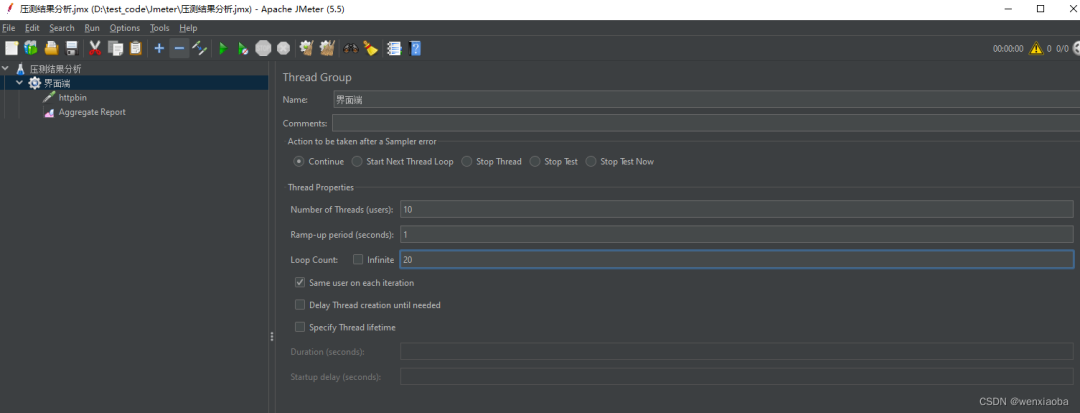This screenshot has width=1080, height=413.
Task: Click the Duration (seconds) field
Action: 736,352
